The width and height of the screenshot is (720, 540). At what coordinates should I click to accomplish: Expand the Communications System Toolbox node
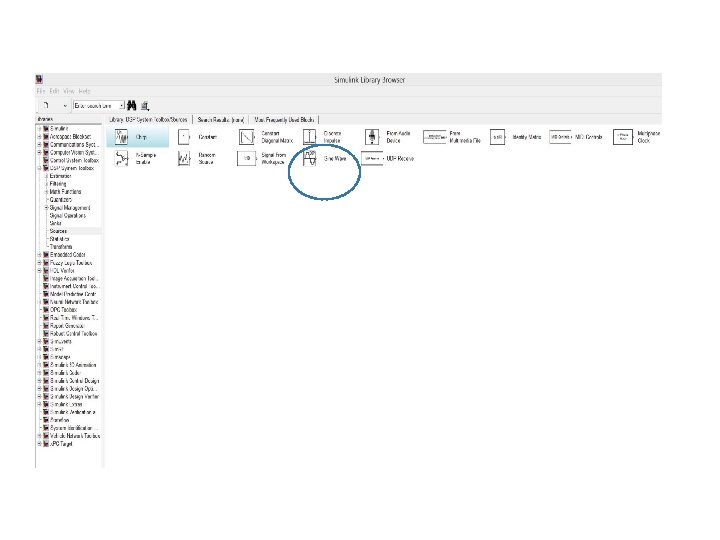click(39, 144)
